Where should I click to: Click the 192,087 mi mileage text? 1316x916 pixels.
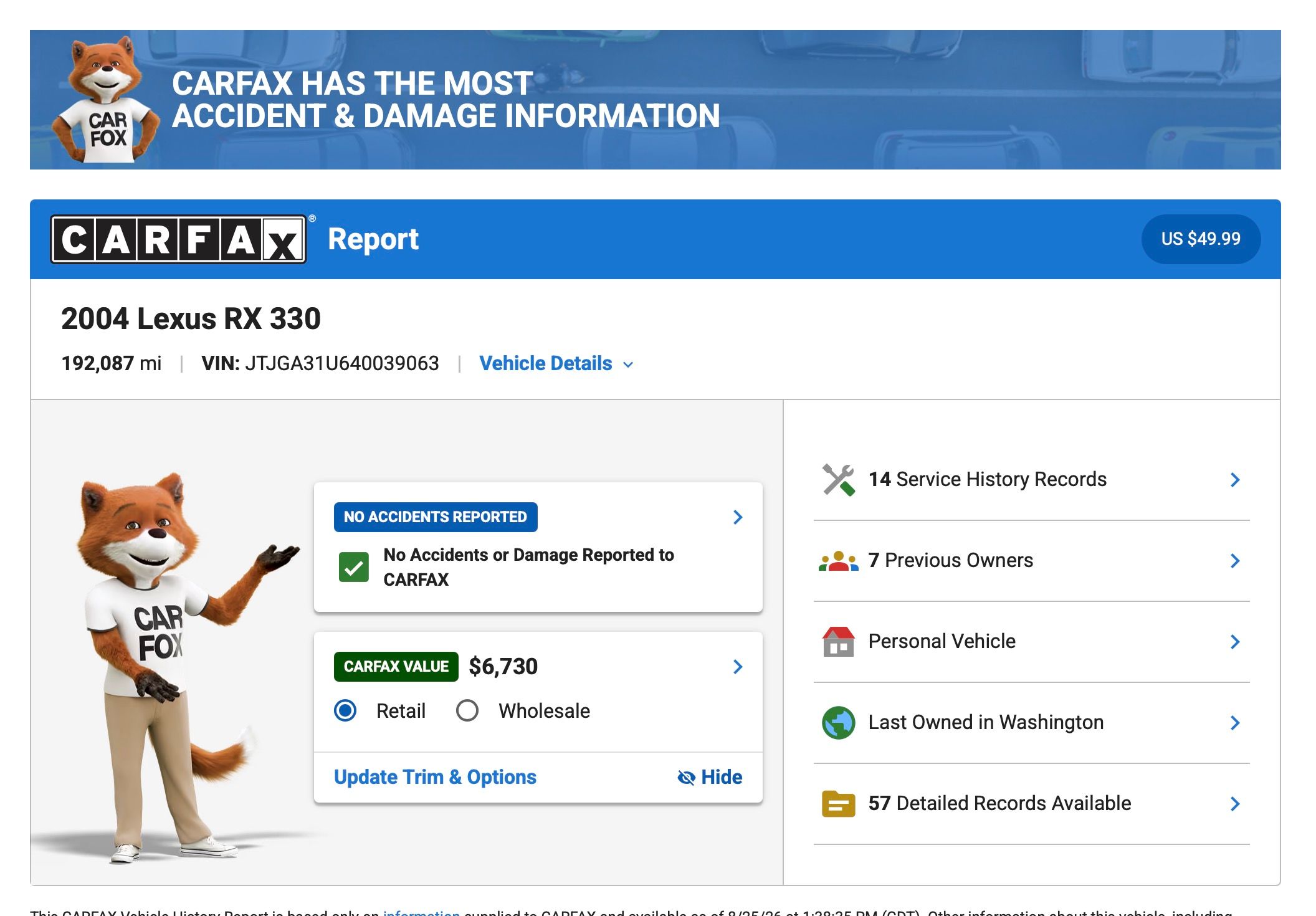[x=112, y=363]
